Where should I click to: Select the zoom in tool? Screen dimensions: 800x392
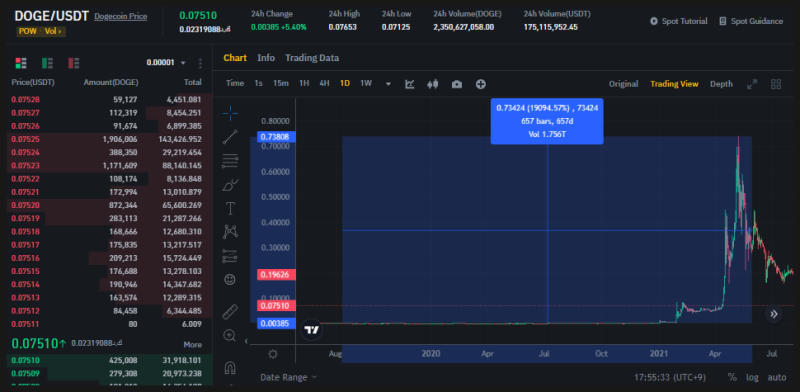(230, 335)
